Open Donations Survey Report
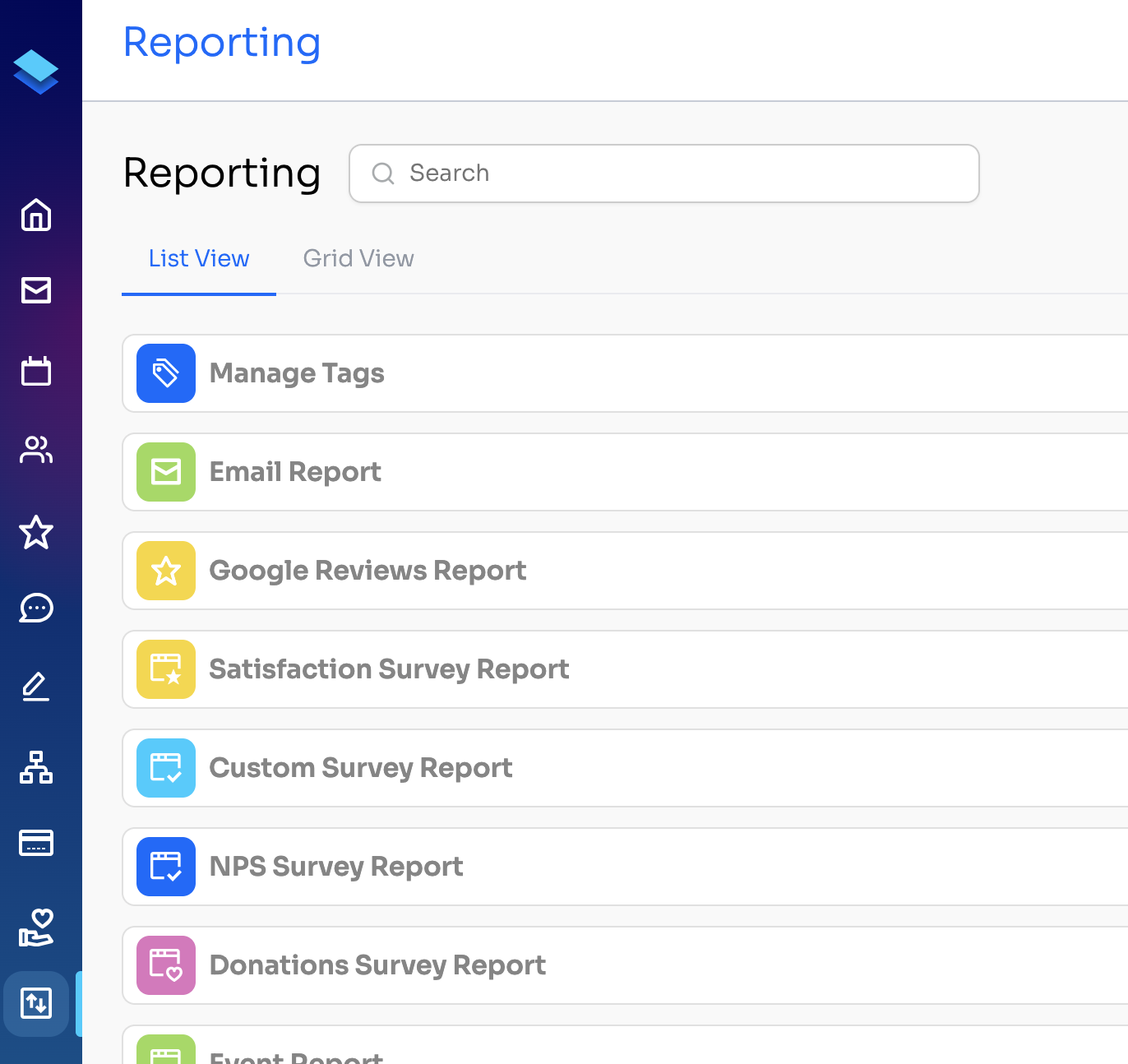 click(625, 965)
